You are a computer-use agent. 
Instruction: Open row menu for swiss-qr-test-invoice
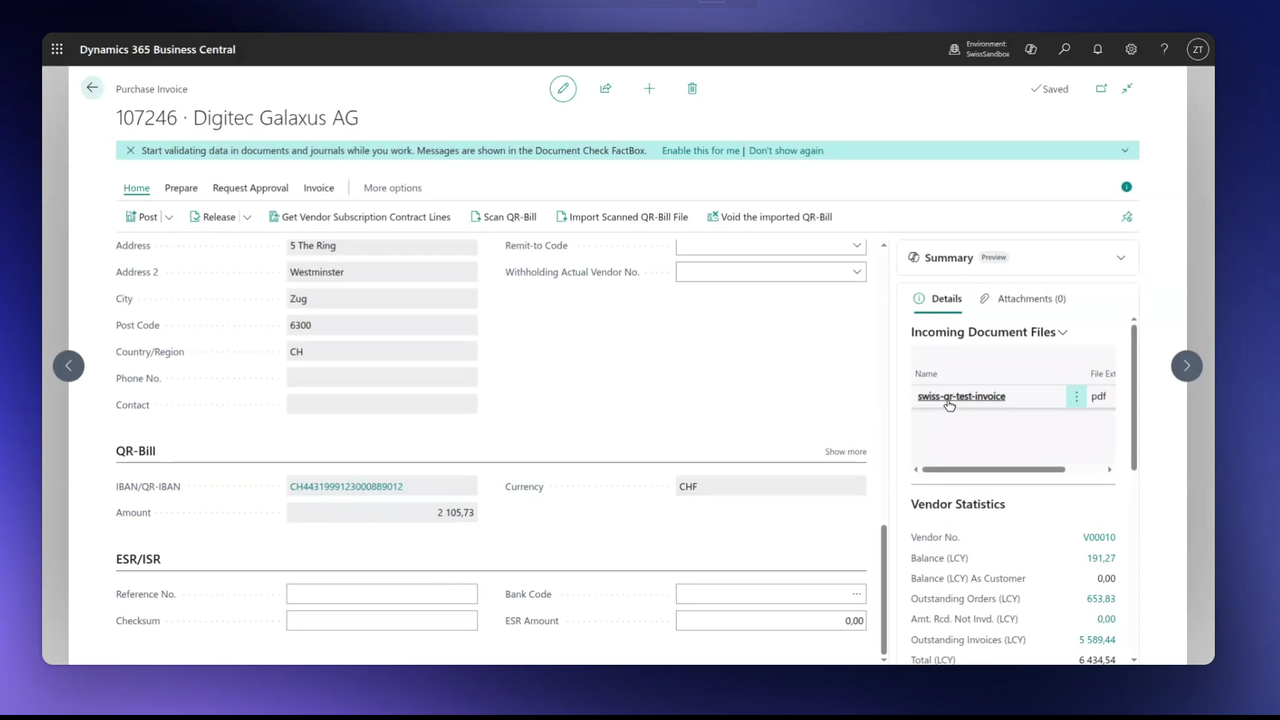[x=1076, y=397]
